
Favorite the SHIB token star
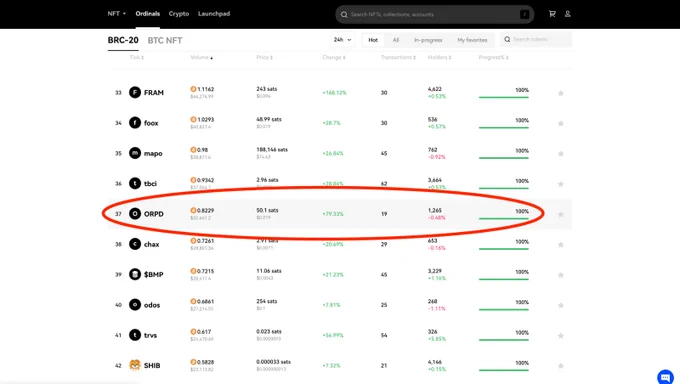[561, 366]
